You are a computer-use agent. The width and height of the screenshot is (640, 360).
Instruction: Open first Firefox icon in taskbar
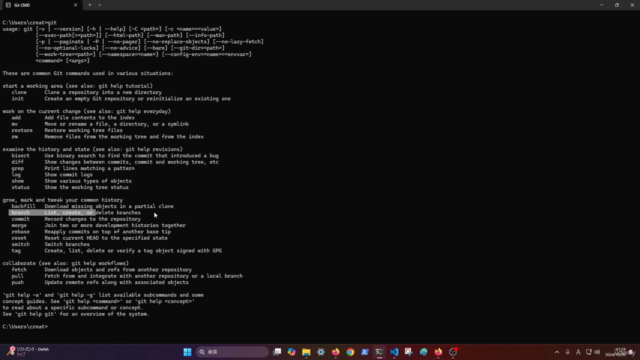point(336,352)
